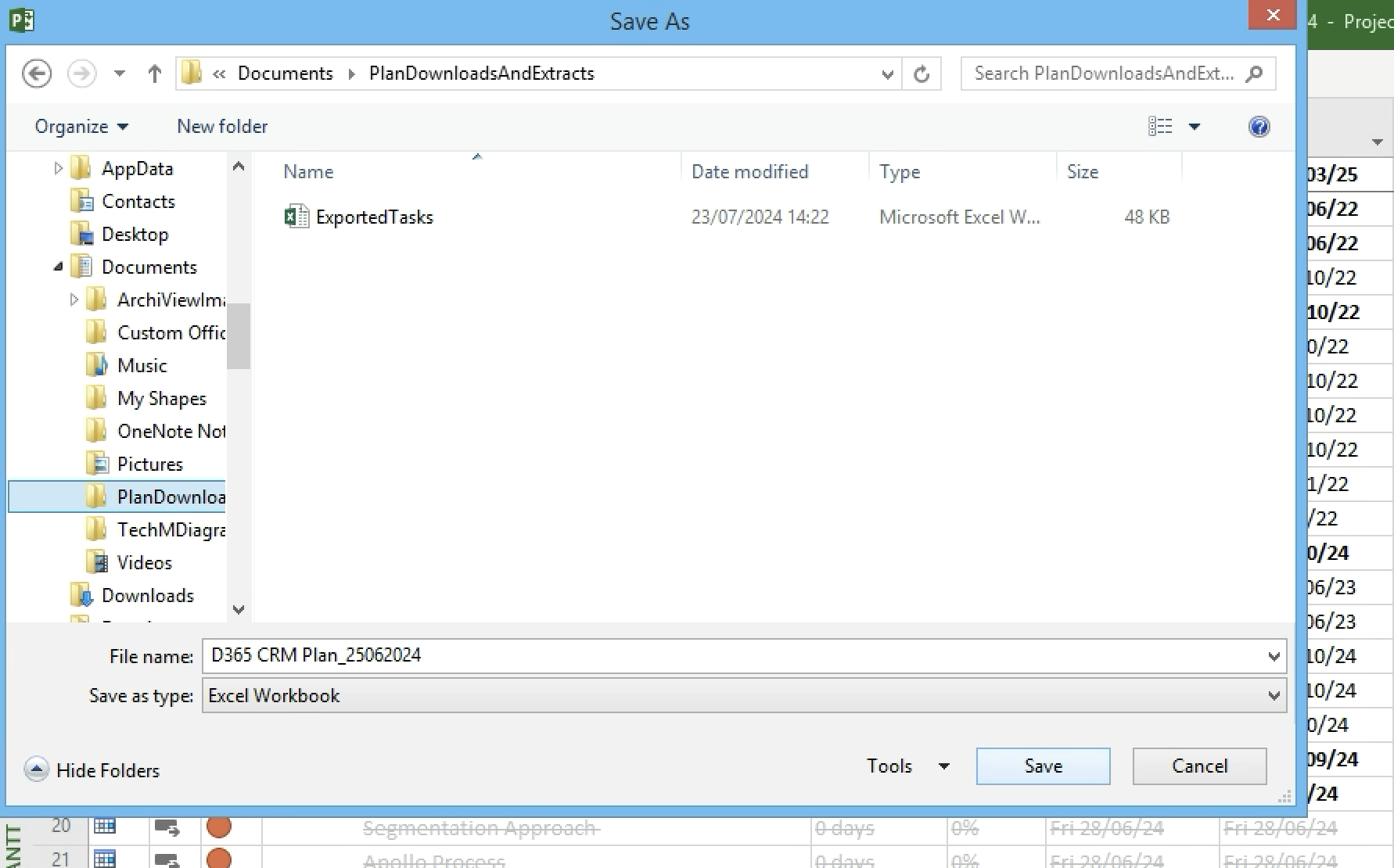
Task: Click the Cancel button
Action: click(1199, 766)
